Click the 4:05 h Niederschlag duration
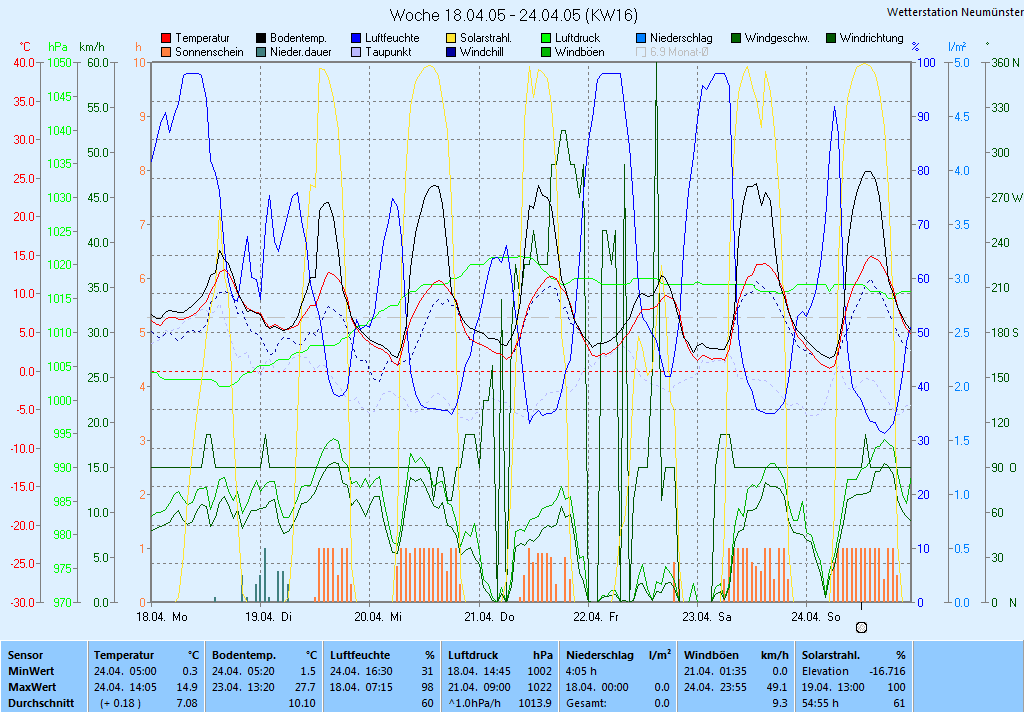The image size is (1024, 712). click(x=581, y=671)
